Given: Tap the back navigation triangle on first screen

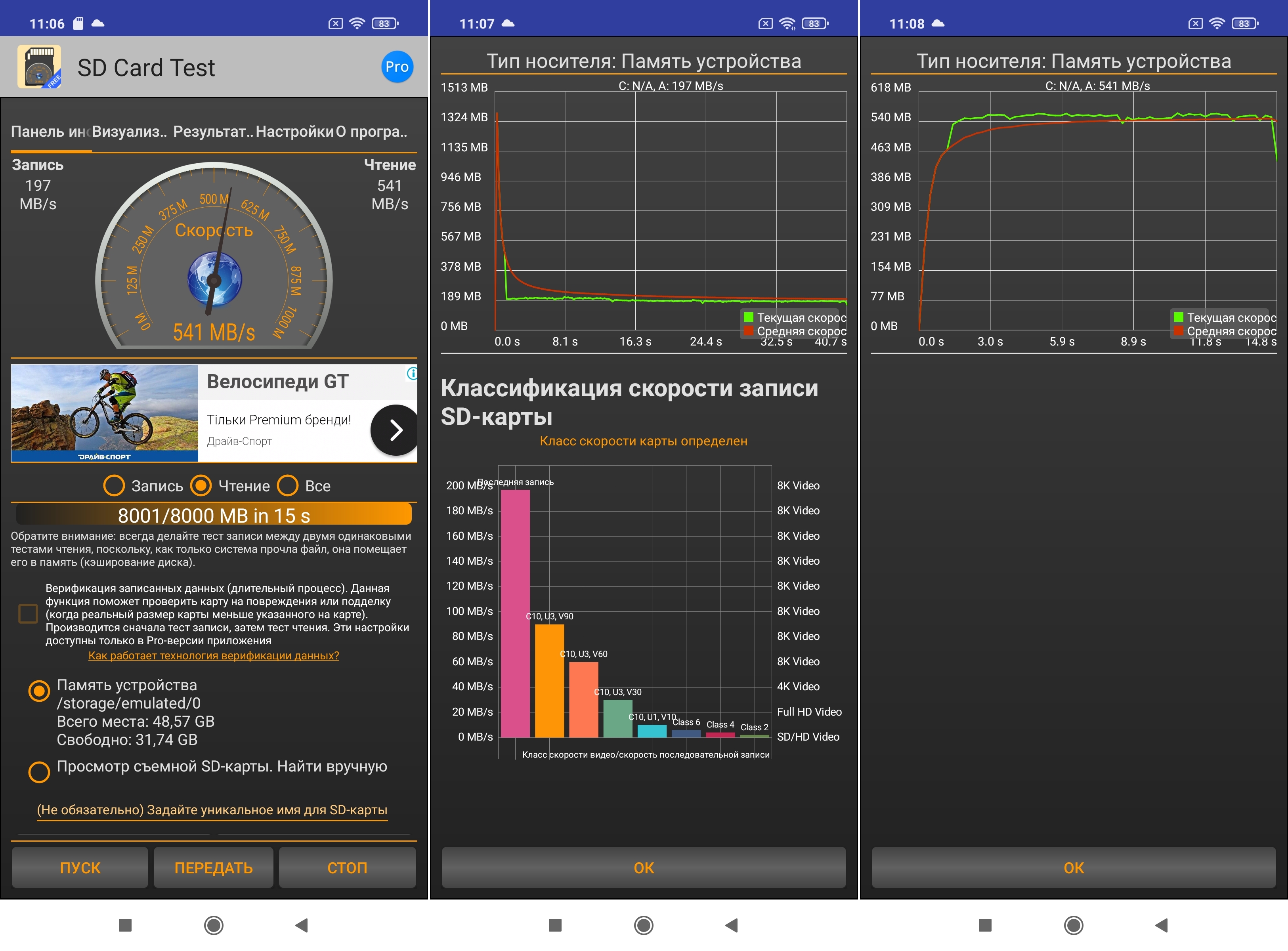Looking at the screenshot, I should point(301,925).
